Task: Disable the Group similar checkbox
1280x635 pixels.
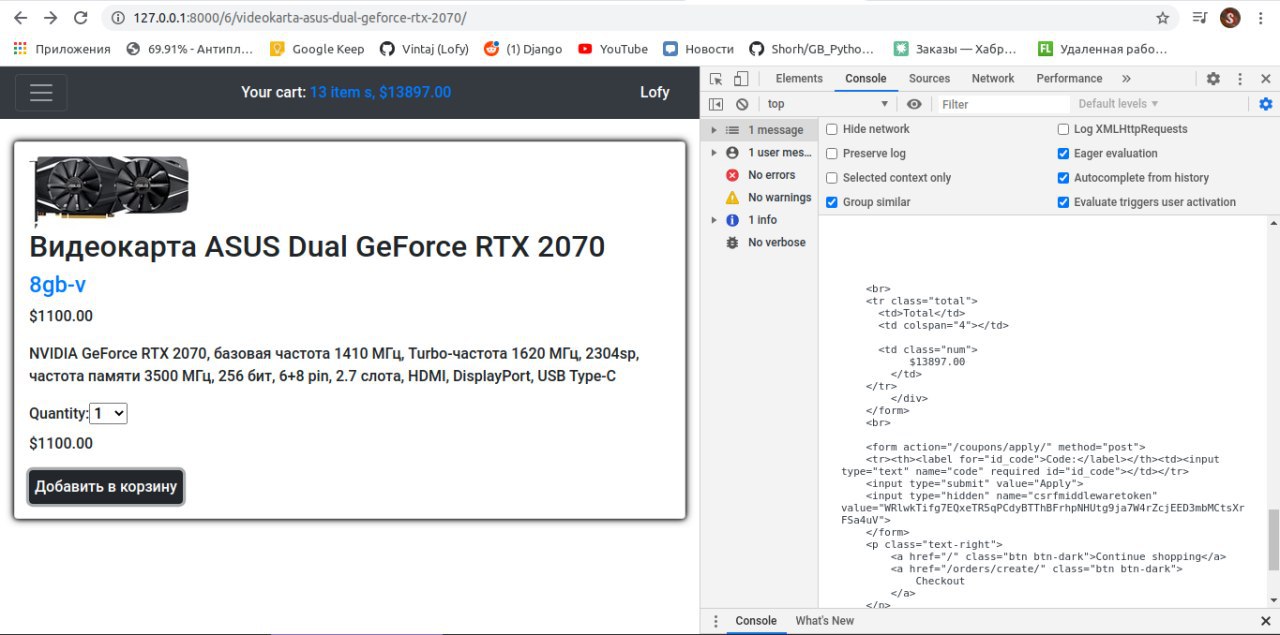Action: coord(831,202)
